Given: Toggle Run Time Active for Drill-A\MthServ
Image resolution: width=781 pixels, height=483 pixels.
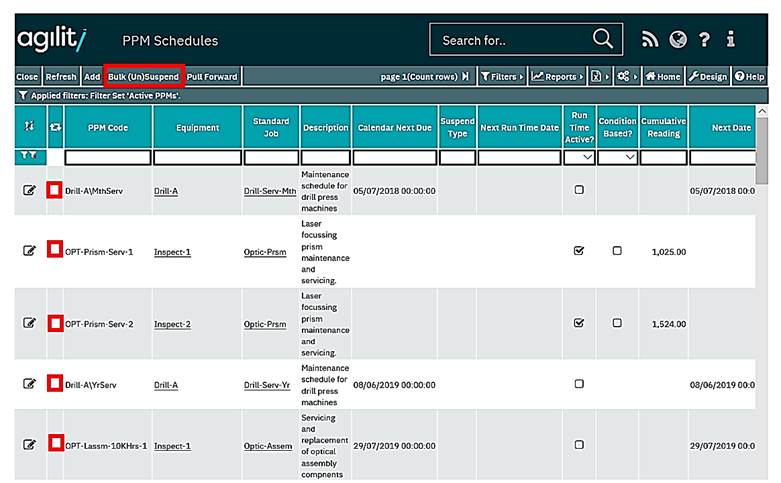Looking at the screenshot, I should (579, 190).
